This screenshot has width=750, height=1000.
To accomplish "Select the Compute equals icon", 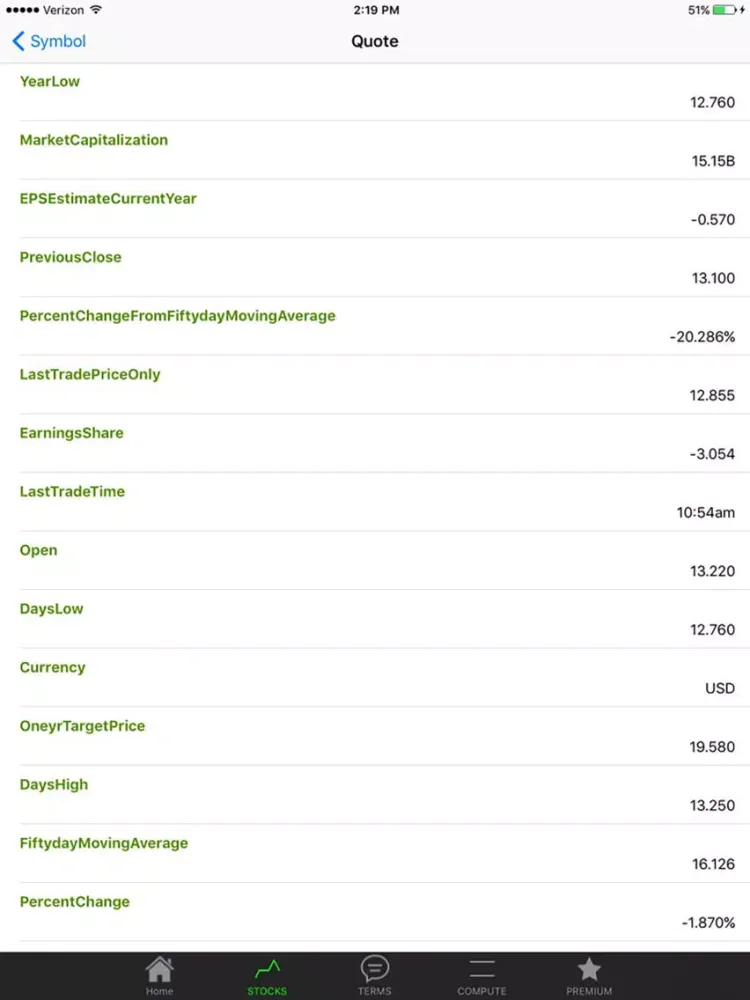I will 482,969.
